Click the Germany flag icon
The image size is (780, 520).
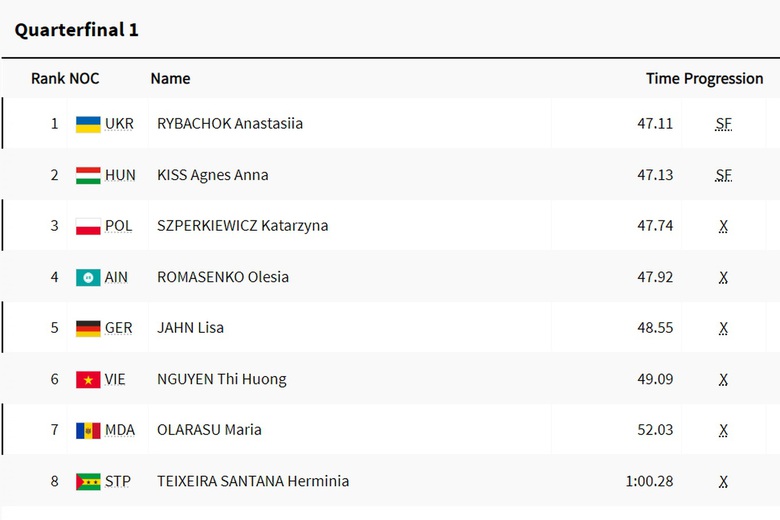[x=88, y=328]
